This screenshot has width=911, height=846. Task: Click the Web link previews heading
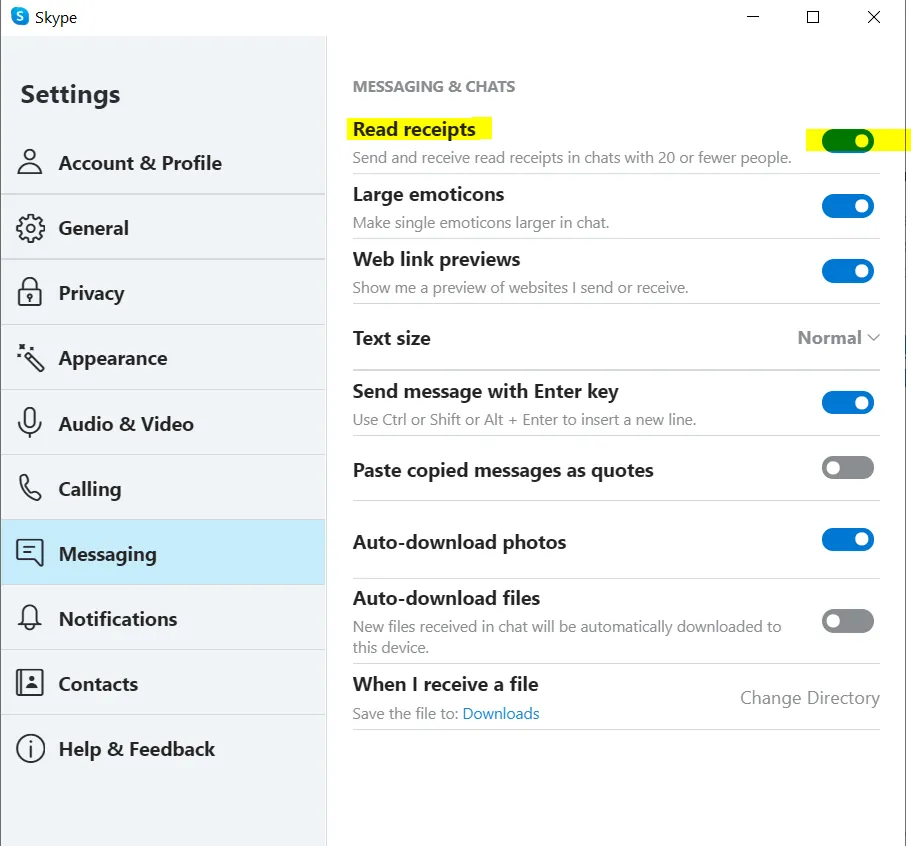[x=436, y=260]
